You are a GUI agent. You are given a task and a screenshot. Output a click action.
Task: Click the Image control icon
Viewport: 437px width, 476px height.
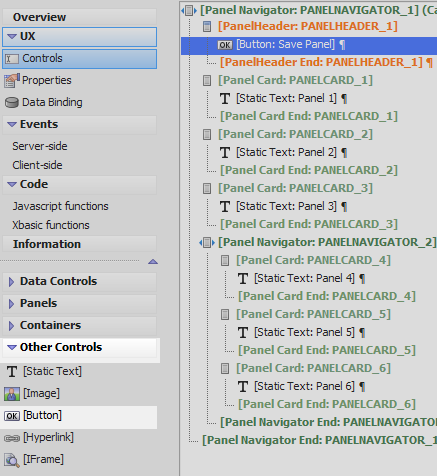(x=12, y=394)
